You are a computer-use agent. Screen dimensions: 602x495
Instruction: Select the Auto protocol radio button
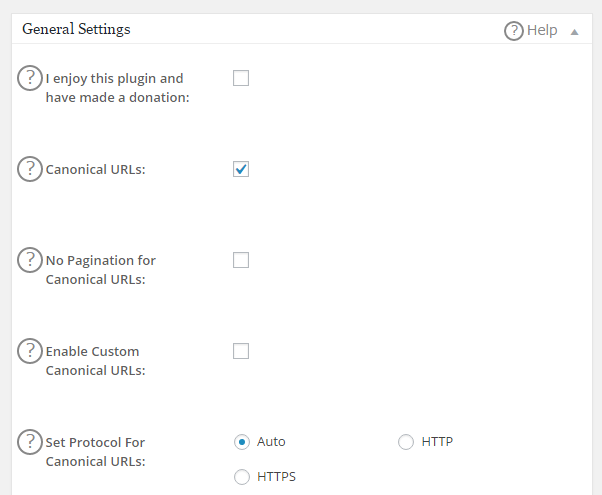241,442
